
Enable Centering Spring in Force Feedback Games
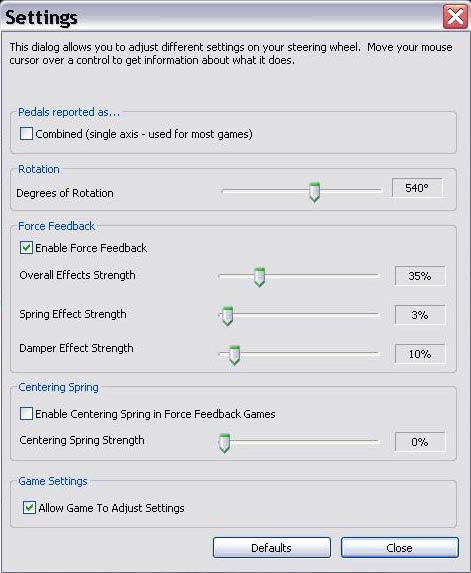point(26,414)
